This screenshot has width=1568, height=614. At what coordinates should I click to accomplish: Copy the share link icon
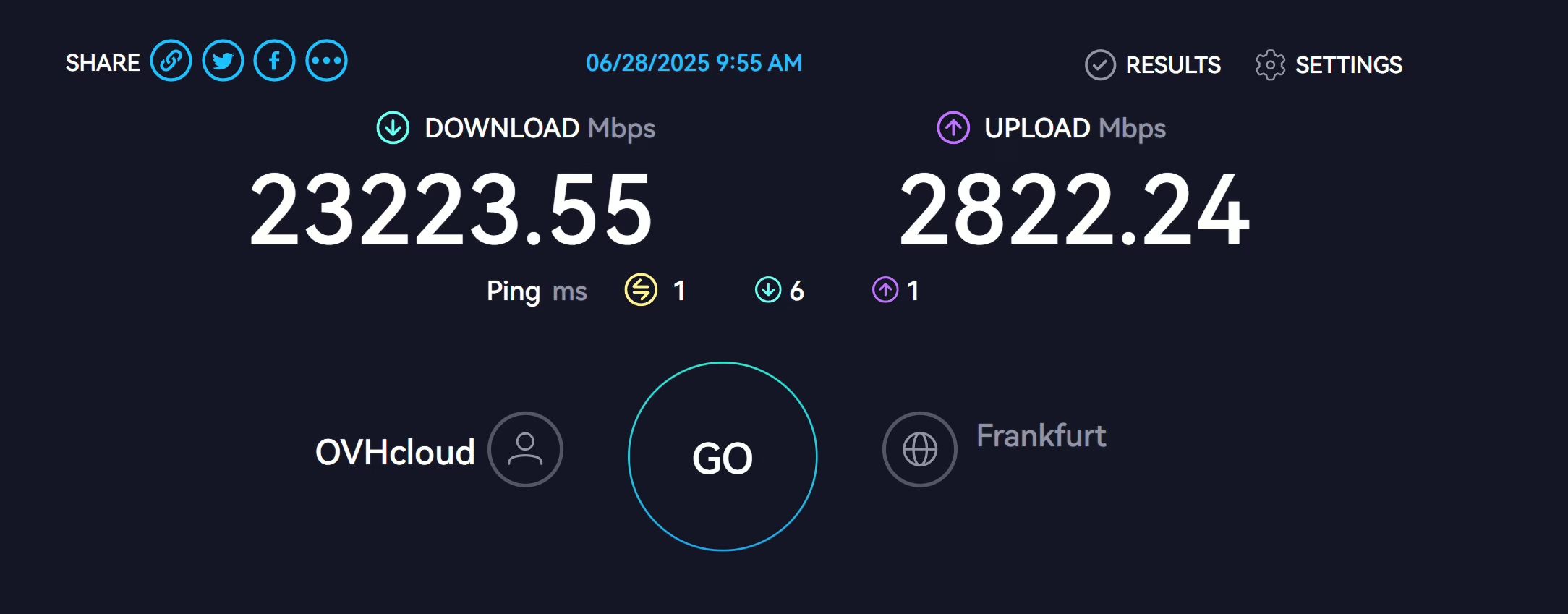click(171, 61)
